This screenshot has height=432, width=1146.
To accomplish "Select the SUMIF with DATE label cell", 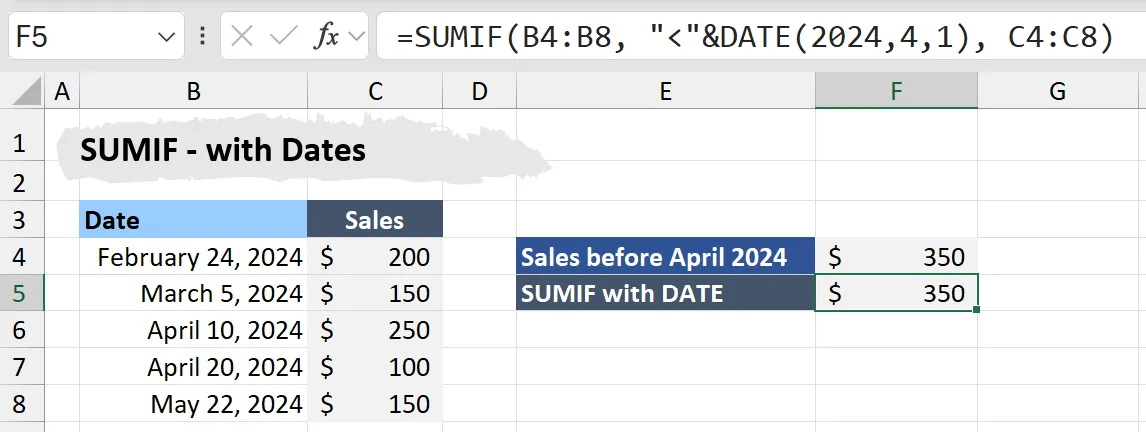I will pyautogui.click(x=665, y=294).
